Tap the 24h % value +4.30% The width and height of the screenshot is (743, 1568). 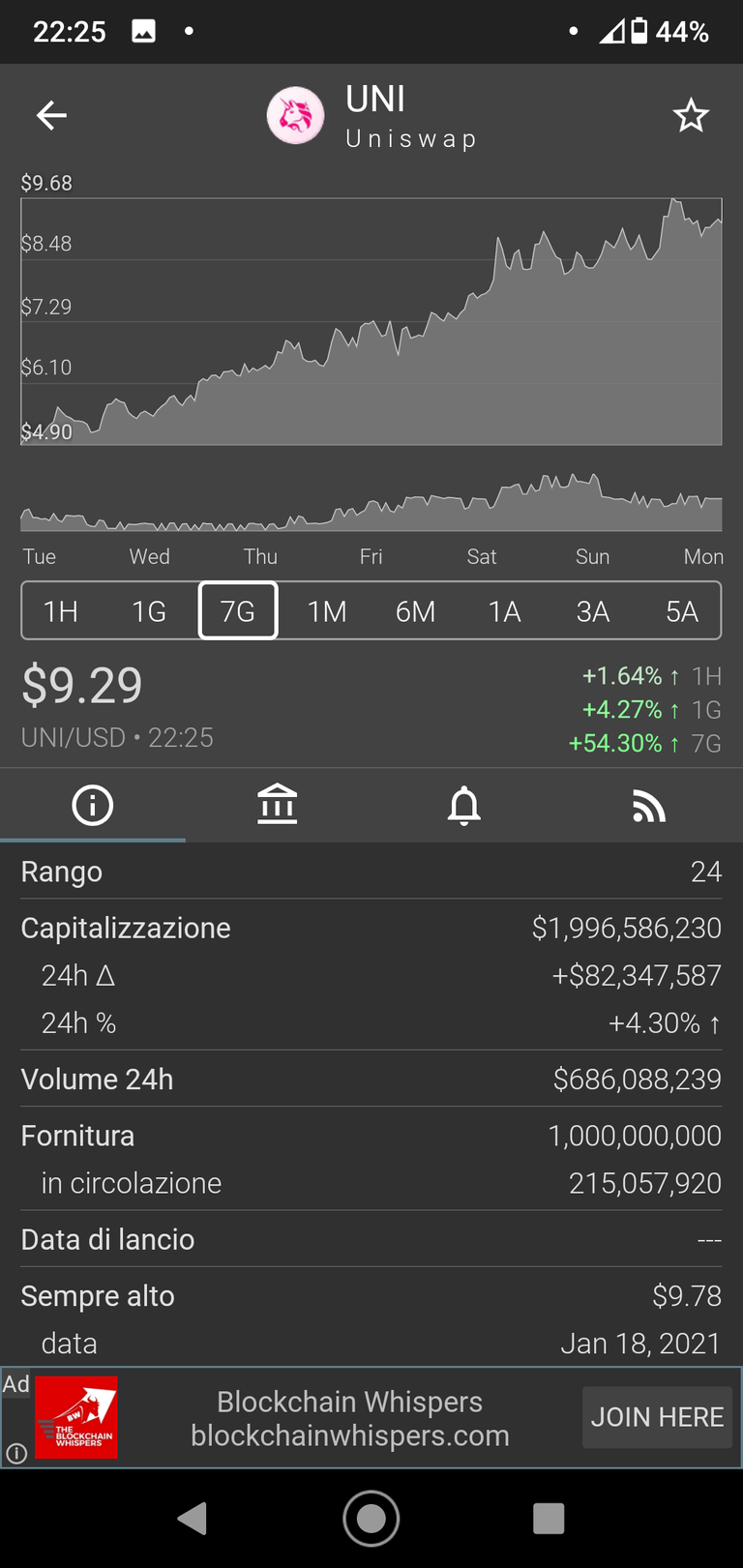(665, 1022)
